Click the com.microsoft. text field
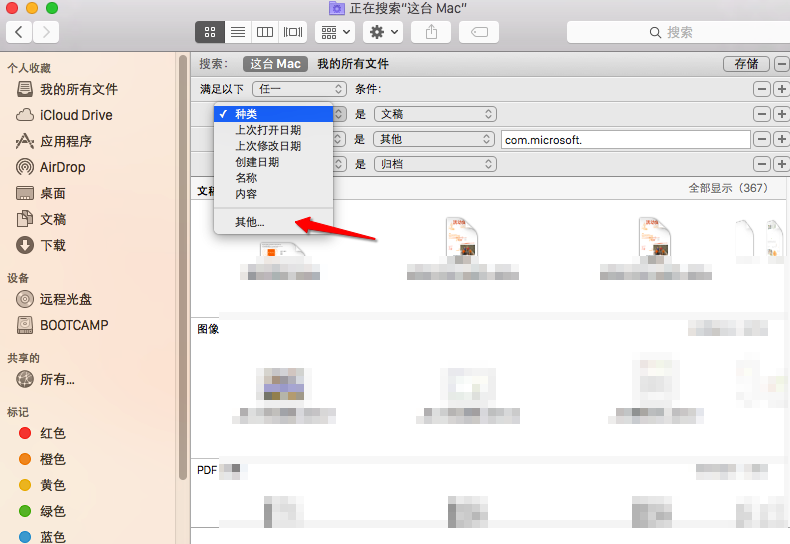This screenshot has width=790, height=544. [x=626, y=140]
